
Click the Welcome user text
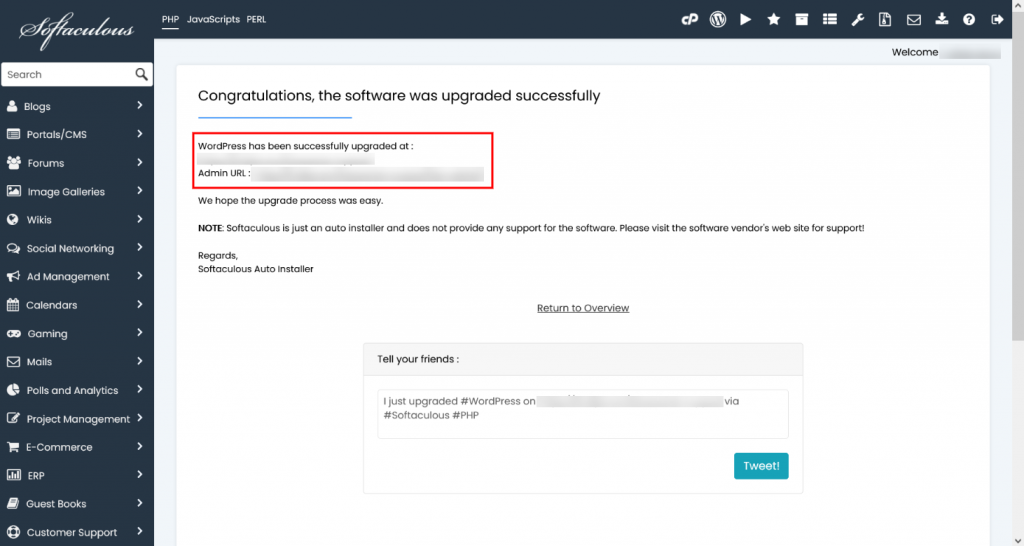[x=946, y=52]
